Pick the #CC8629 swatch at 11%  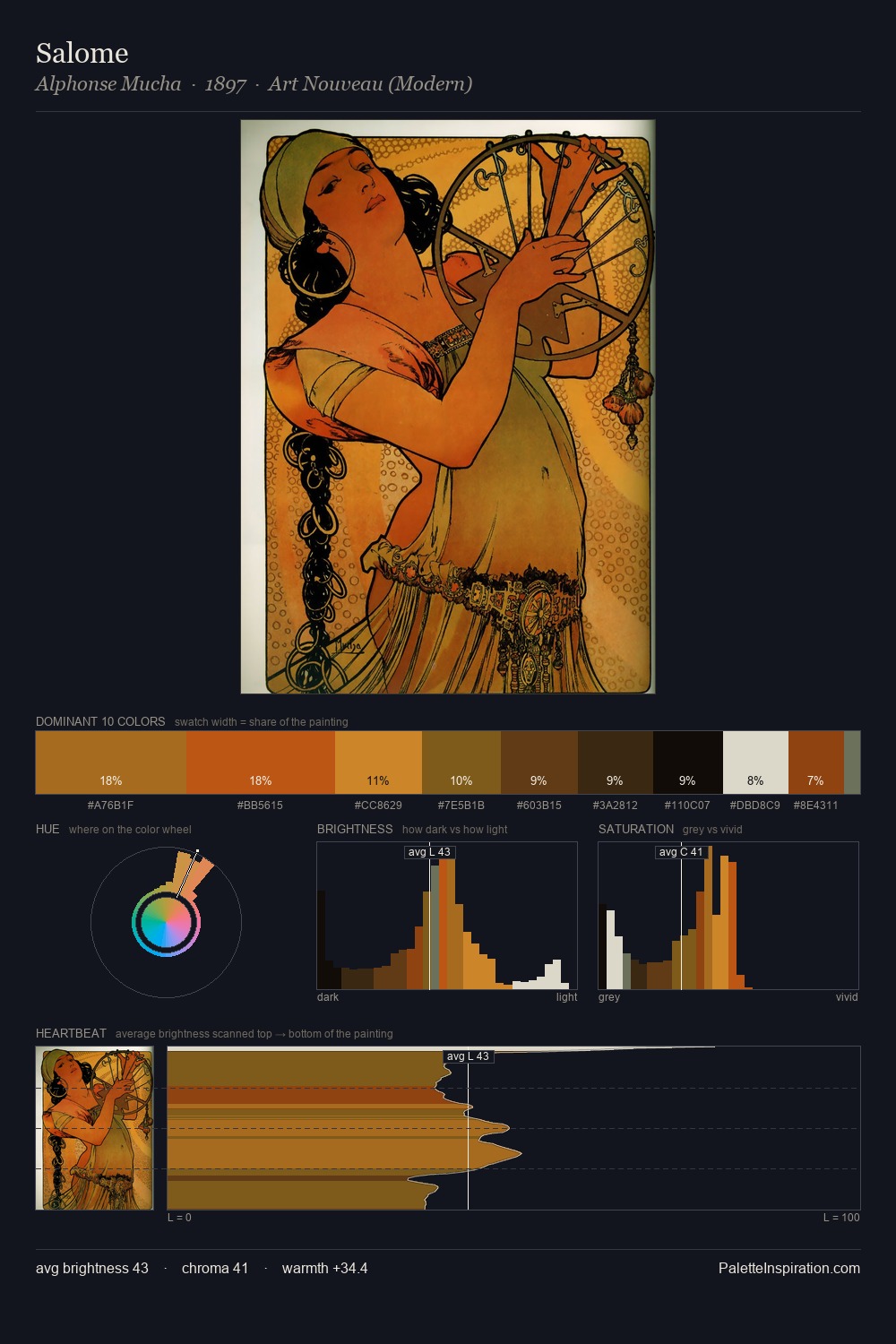tap(378, 762)
